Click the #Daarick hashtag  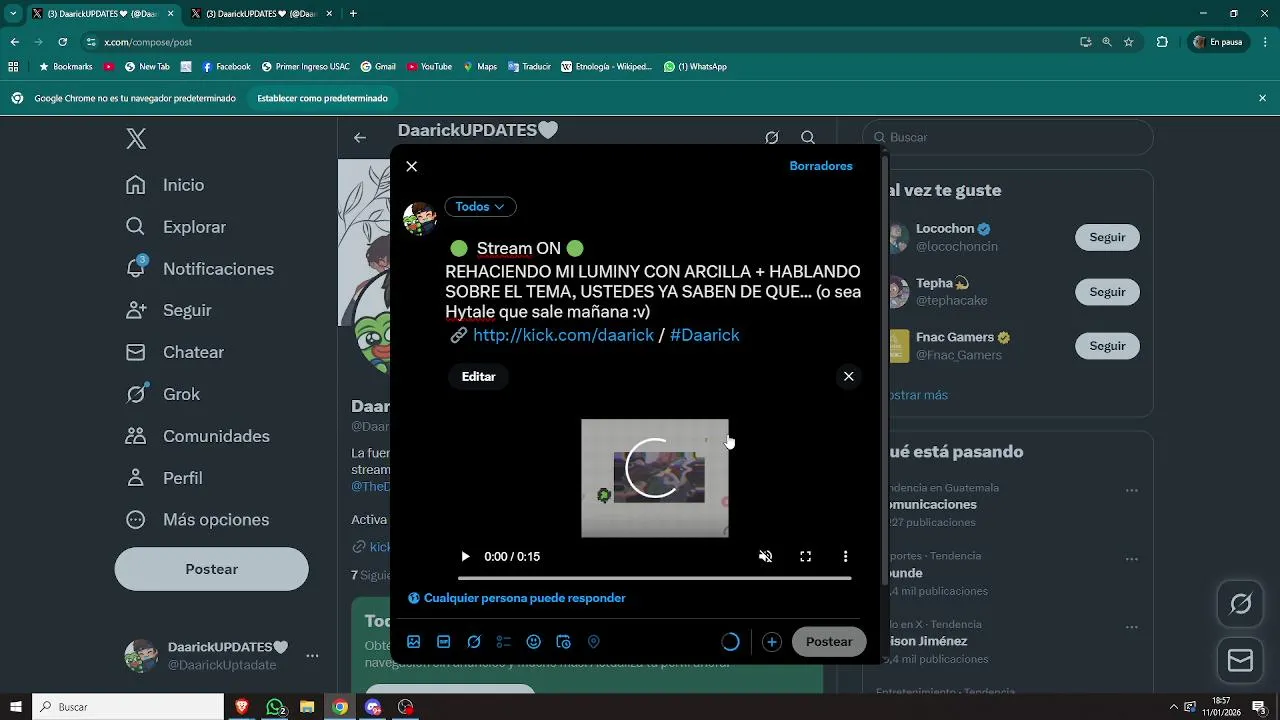[705, 335]
